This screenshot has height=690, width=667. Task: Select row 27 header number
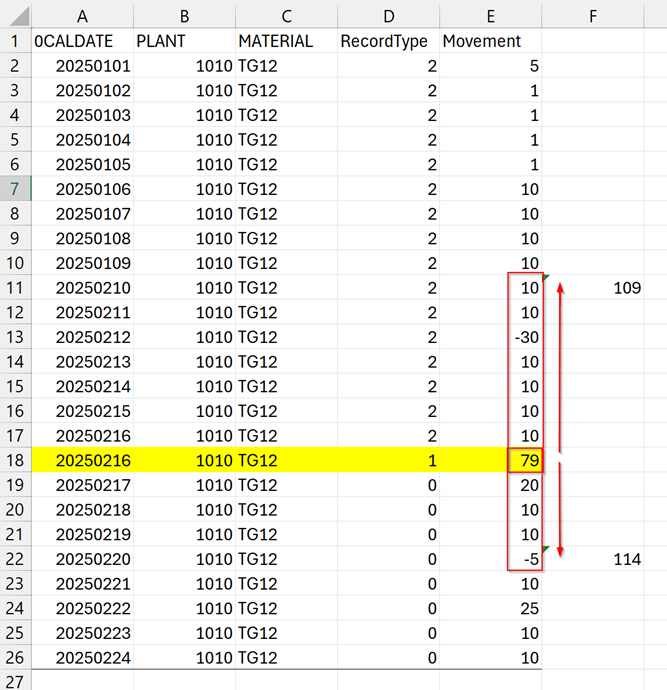pyautogui.click(x=15, y=680)
